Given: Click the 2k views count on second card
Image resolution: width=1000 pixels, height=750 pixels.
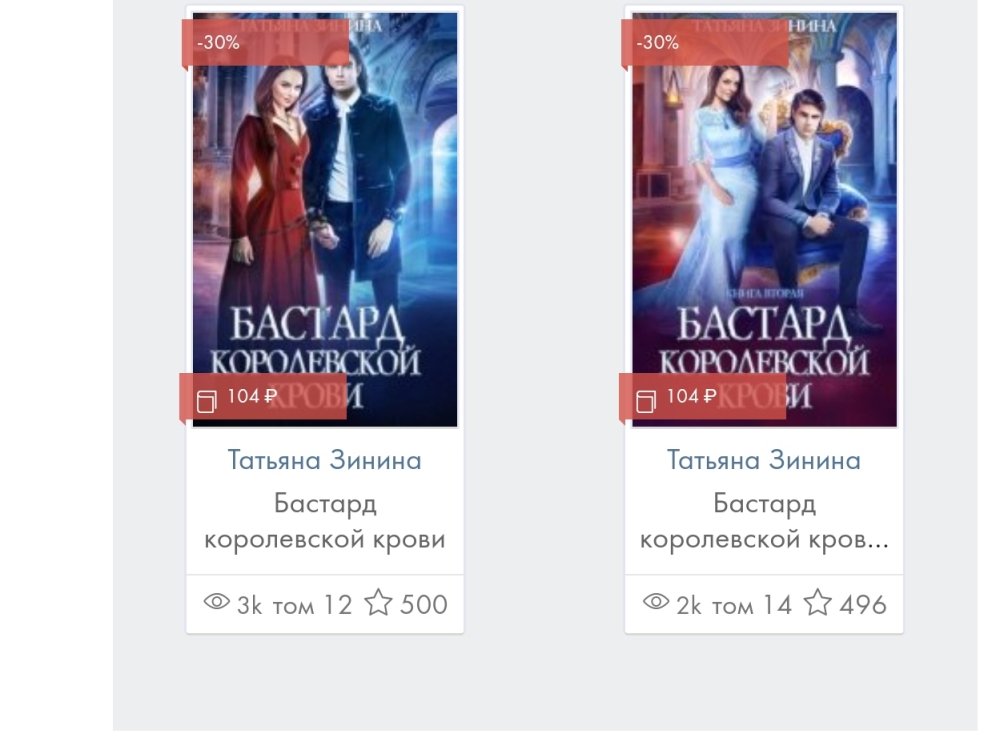Looking at the screenshot, I should coord(689,605).
